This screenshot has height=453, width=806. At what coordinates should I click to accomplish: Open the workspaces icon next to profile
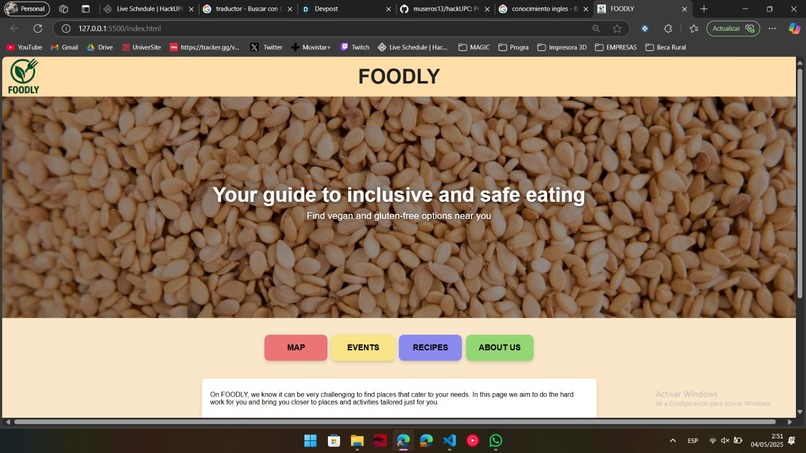pyautogui.click(x=63, y=9)
